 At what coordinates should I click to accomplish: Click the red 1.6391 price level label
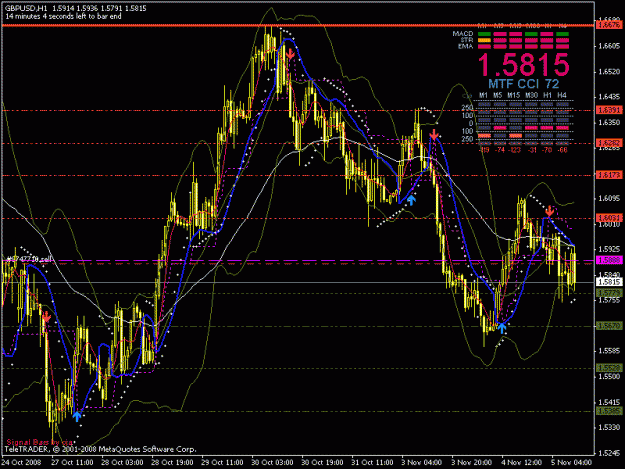[x=609, y=110]
